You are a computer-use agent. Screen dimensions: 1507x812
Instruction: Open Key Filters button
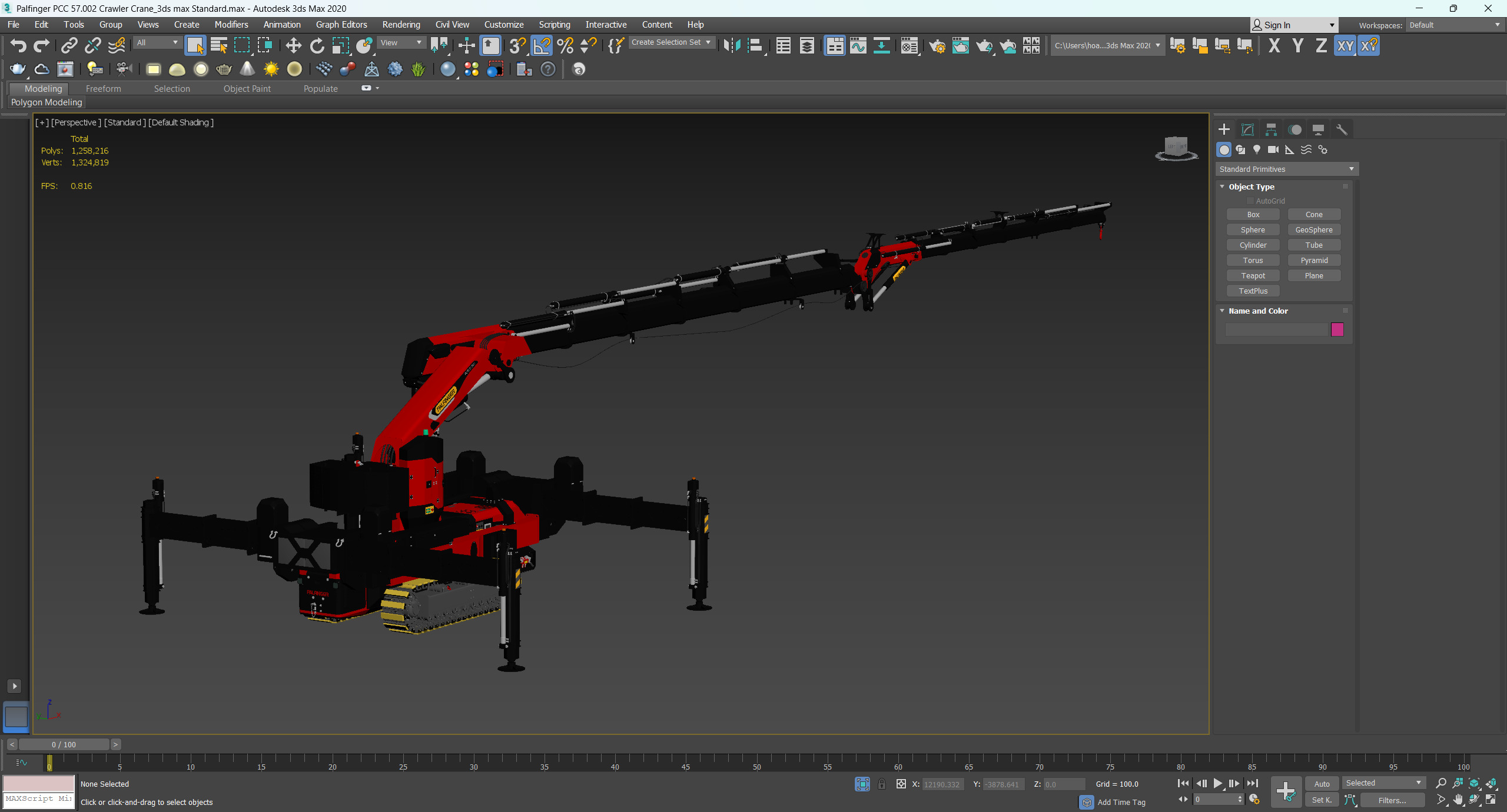click(x=1393, y=800)
